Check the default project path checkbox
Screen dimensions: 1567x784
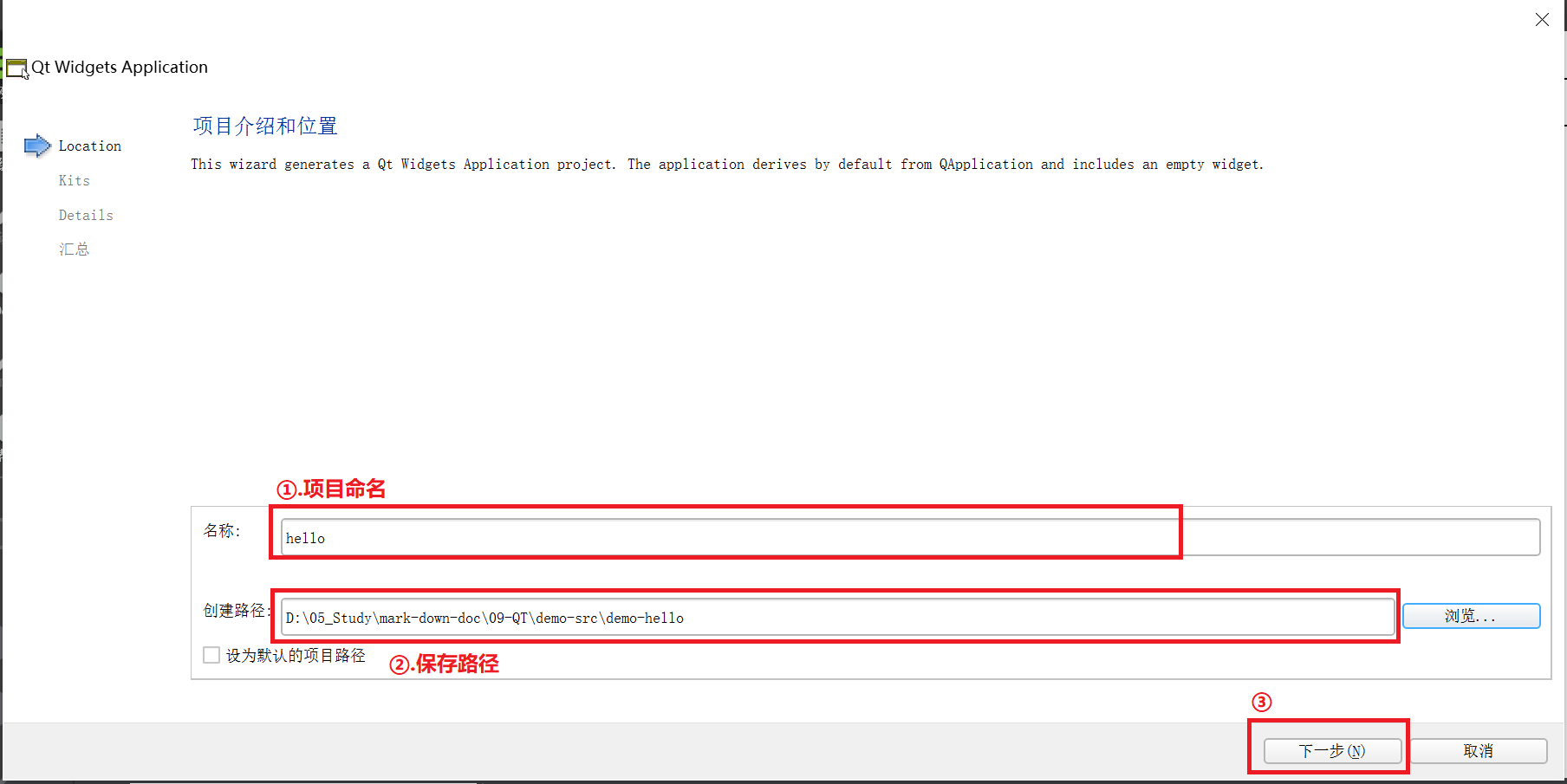pos(211,655)
